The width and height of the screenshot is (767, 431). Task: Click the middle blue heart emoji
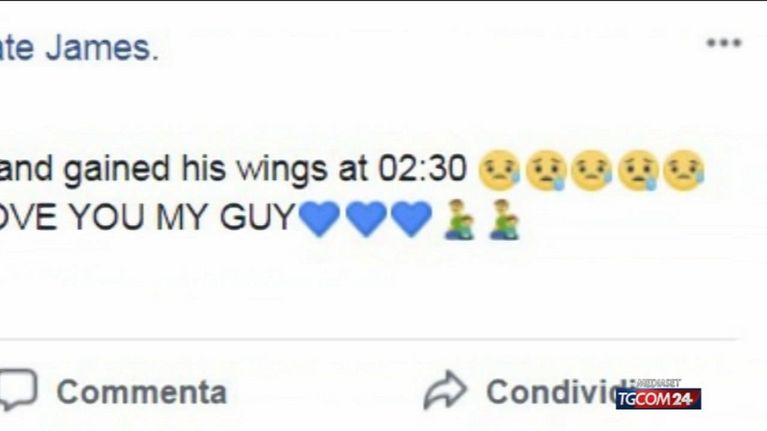[x=365, y=219]
